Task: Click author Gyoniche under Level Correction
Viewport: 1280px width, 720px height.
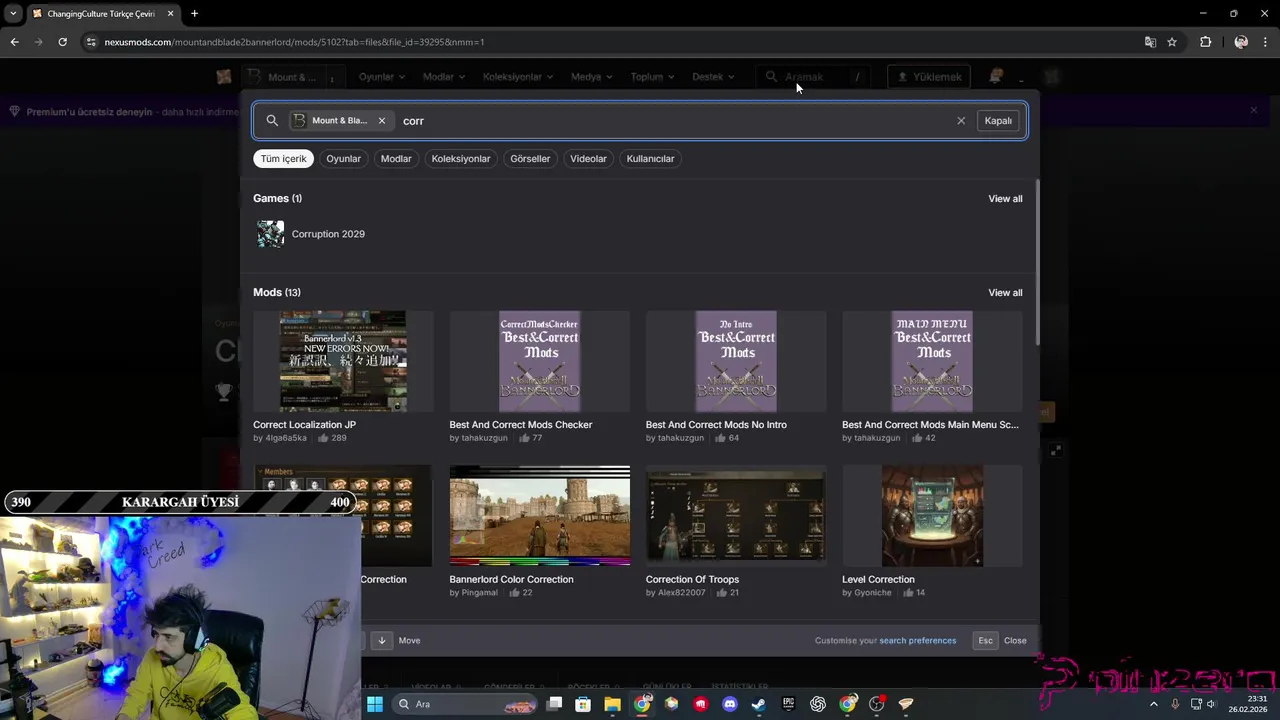Action: 873,593
